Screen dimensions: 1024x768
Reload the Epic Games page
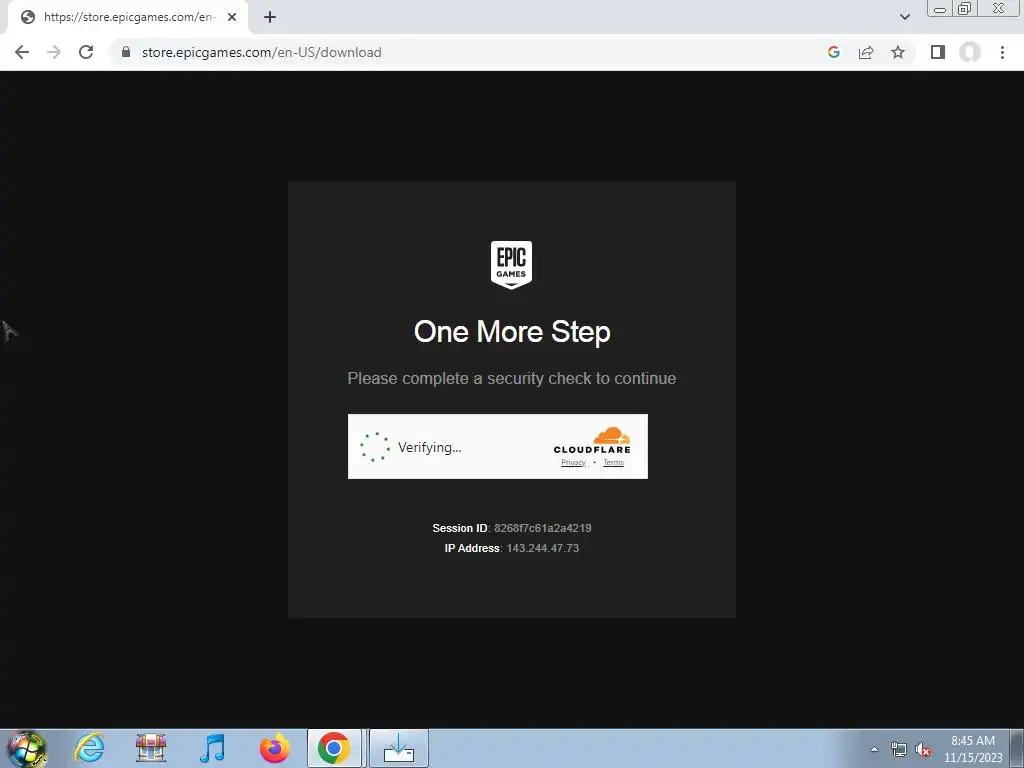[86, 52]
